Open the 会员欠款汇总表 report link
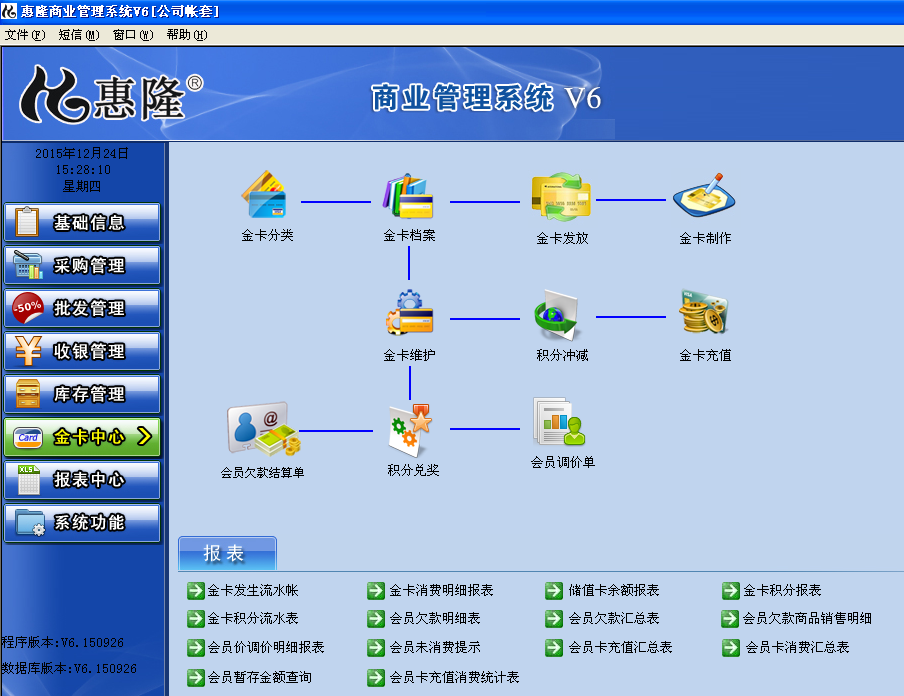The image size is (904, 696). pos(613,619)
